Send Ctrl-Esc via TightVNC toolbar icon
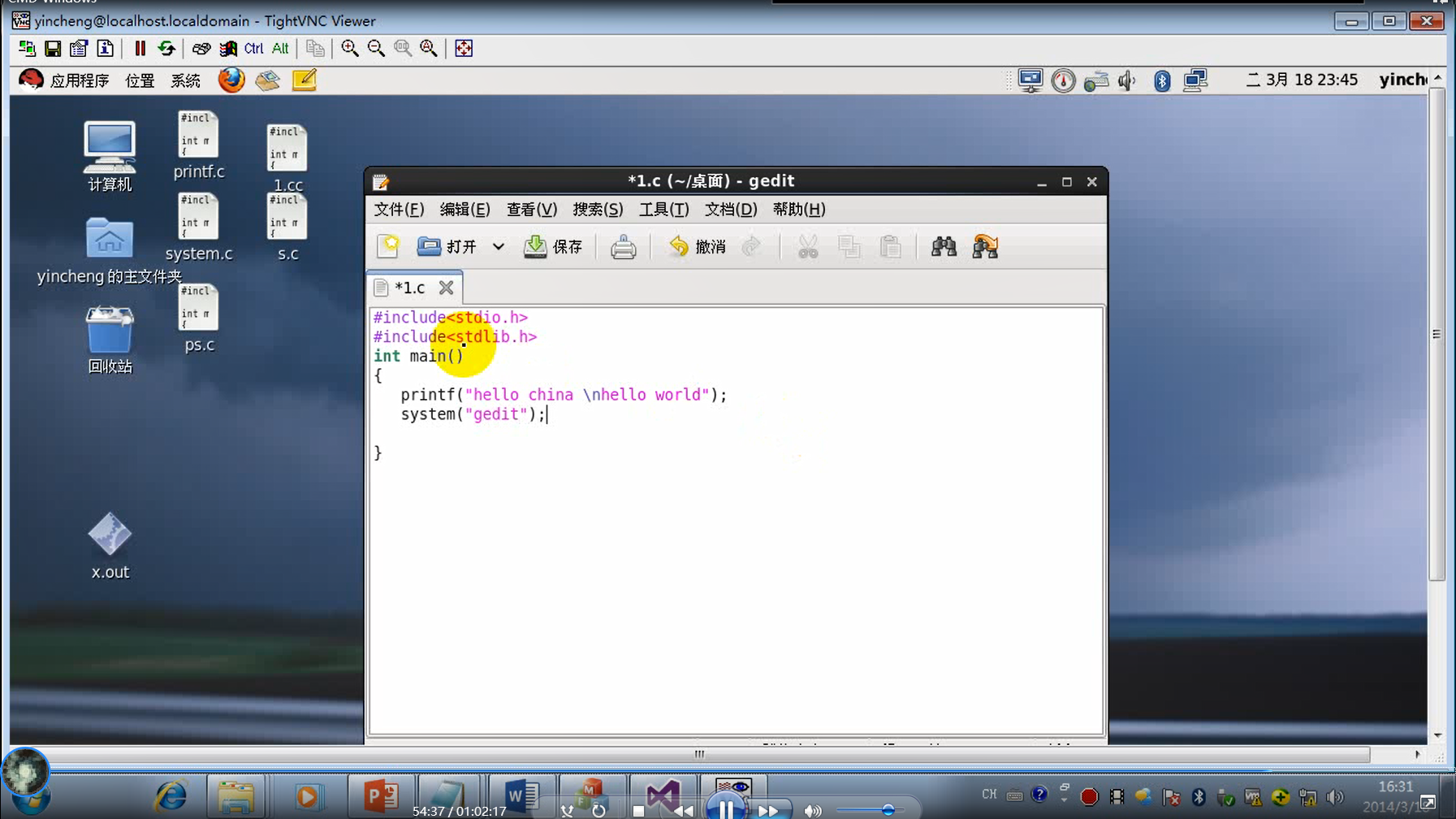1456x819 pixels. tap(228, 49)
